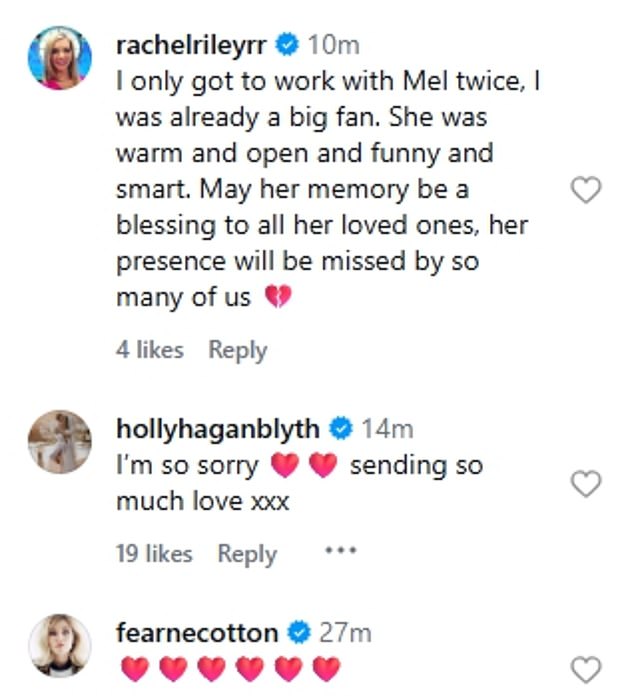Image resolution: width=634 pixels, height=696 pixels.
Task: Reply to rachelrileyrr's comment
Action: 237,350
